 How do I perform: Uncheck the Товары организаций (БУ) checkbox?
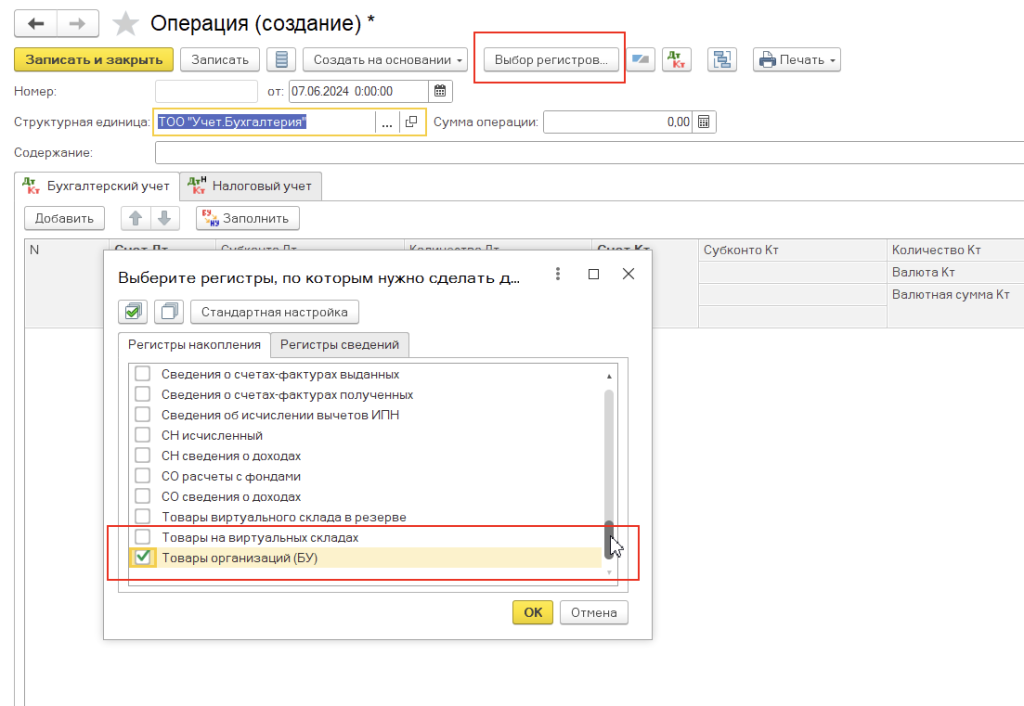click(143, 558)
